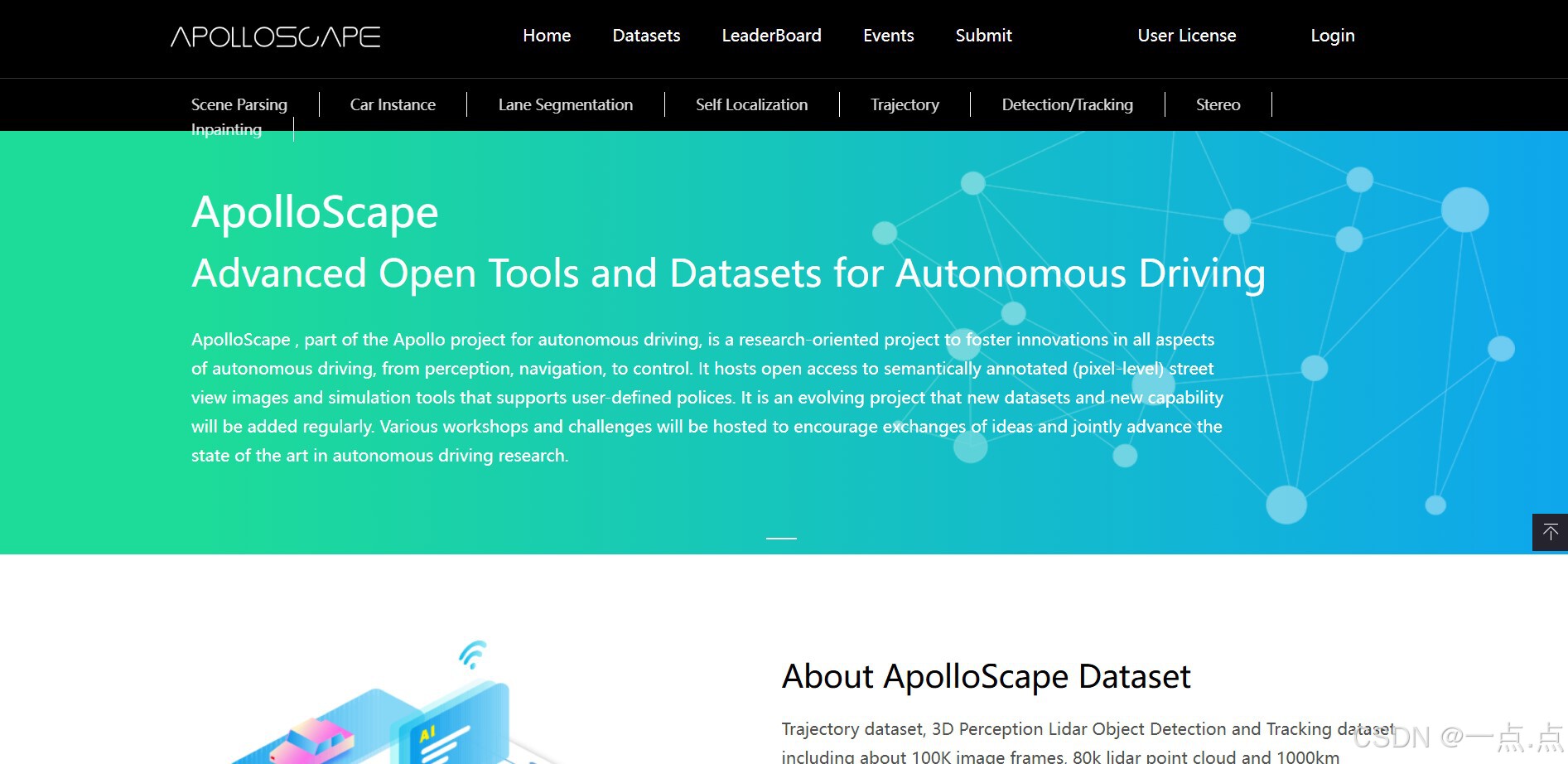Image resolution: width=1568 pixels, height=764 pixels.
Task: Switch to the Car Instance tab
Action: click(x=393, y=104)
